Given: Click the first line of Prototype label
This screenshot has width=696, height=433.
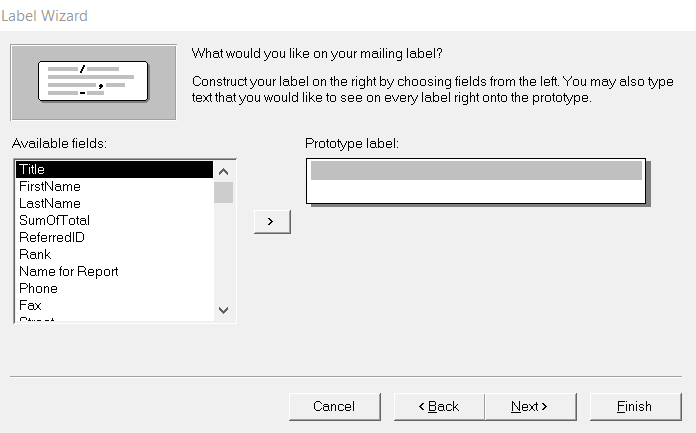Looking at the screenshot, I should (x=476, y=171).
